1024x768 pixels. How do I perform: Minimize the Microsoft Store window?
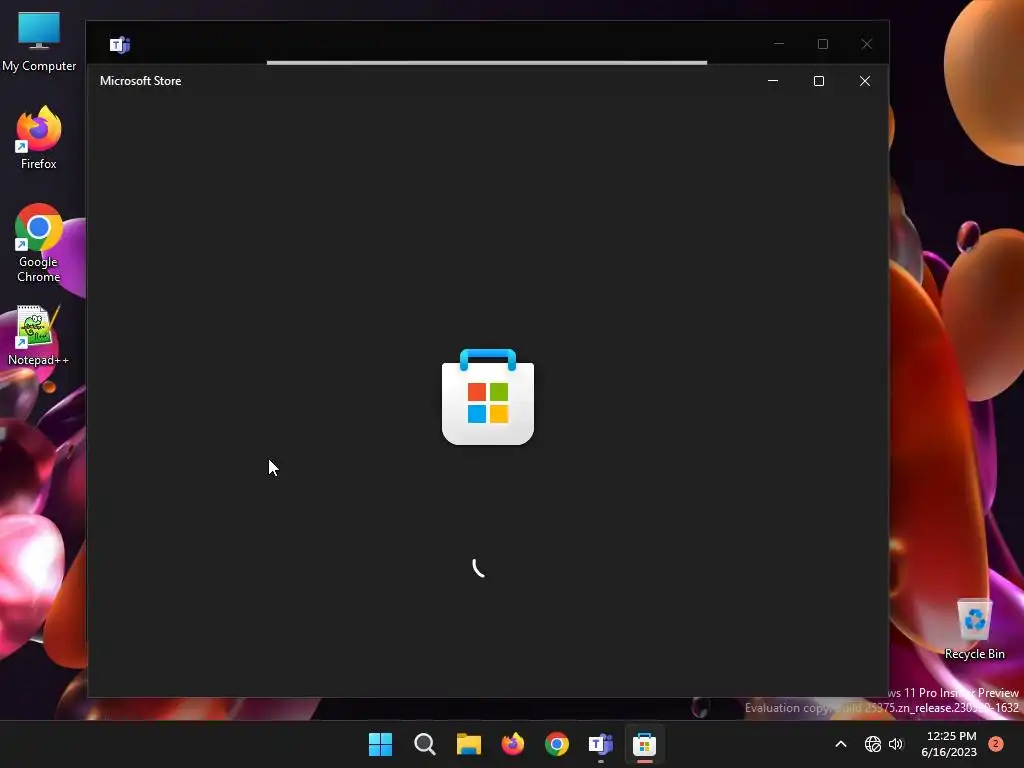click(x=773, y=81)
